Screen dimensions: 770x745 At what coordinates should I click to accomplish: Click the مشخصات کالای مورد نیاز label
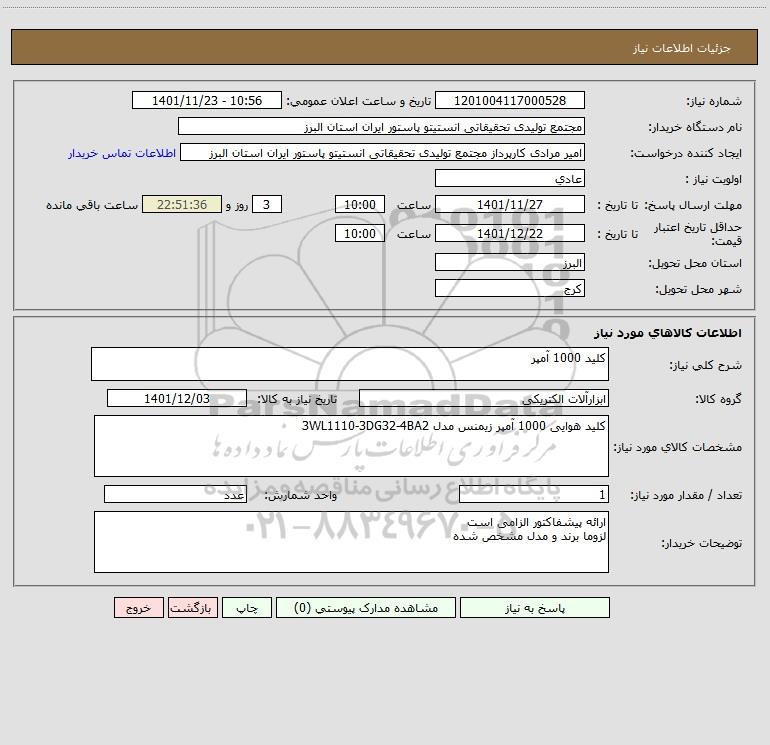678,447
